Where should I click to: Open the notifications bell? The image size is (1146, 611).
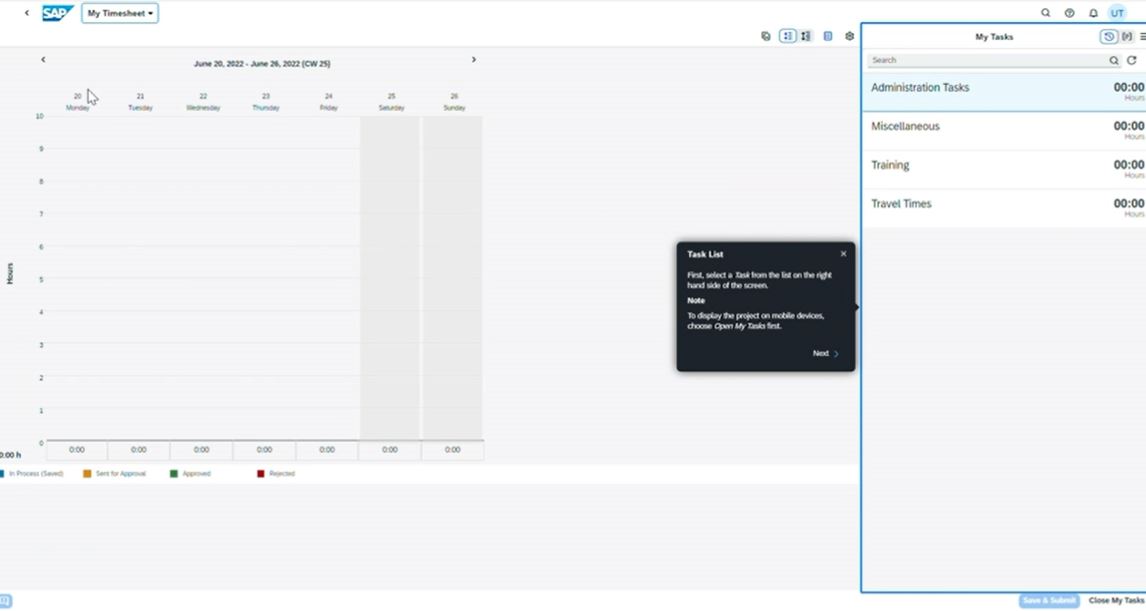(1093, 12)
